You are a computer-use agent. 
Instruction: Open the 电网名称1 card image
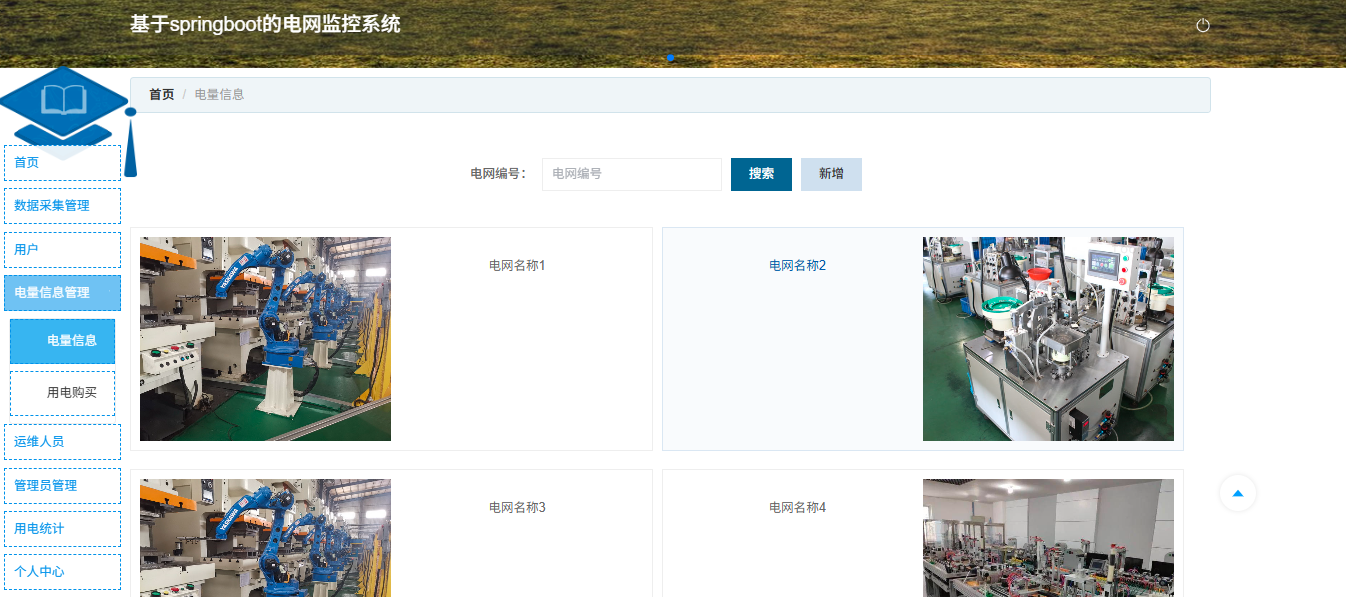pyautogui.click(x=265, y=339)
